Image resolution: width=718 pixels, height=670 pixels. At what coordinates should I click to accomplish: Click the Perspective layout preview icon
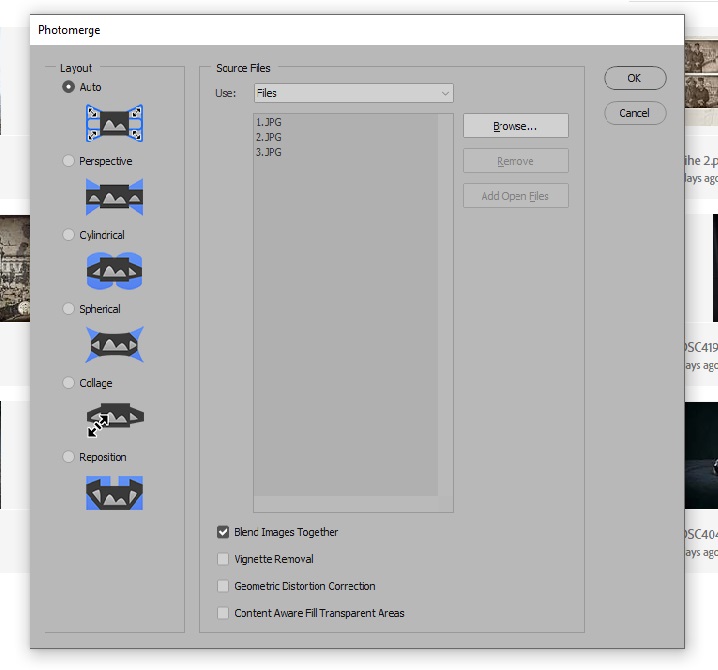tap(114, 196)
